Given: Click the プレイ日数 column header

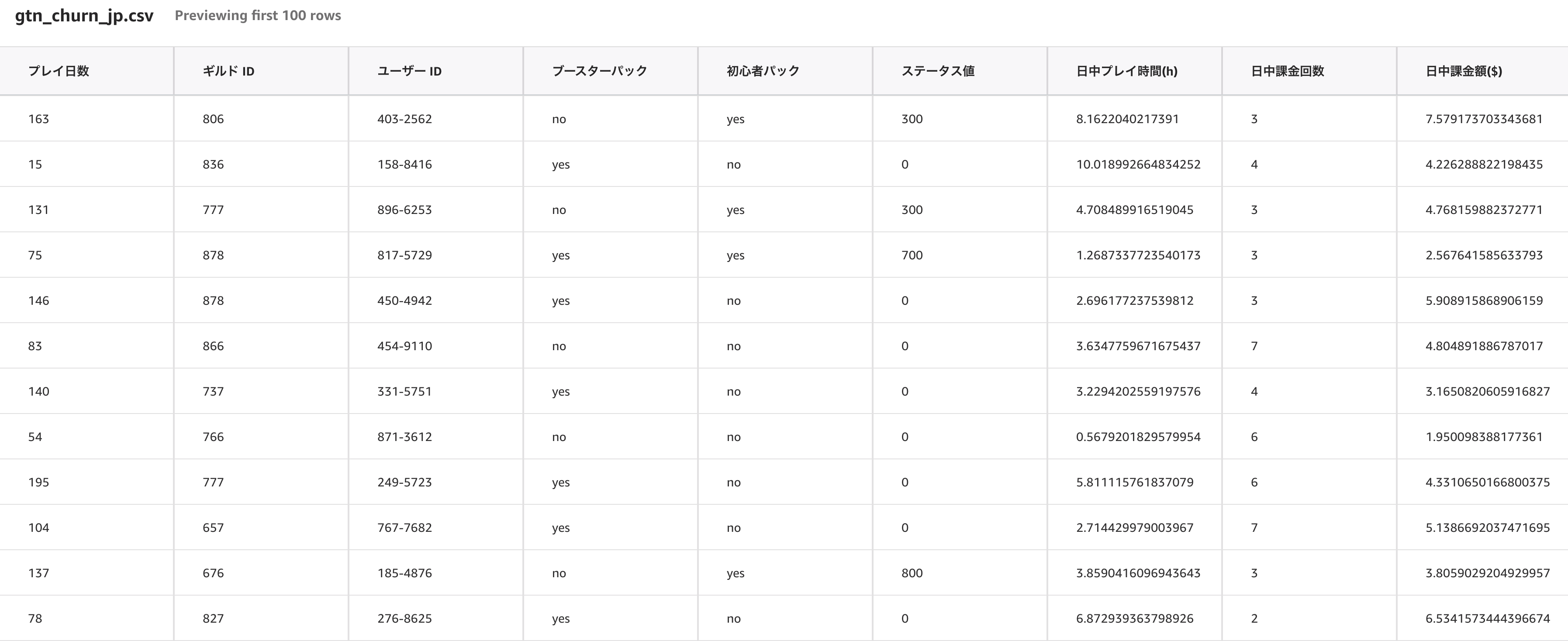Looking at the screenshot, I should pos(59,71).
